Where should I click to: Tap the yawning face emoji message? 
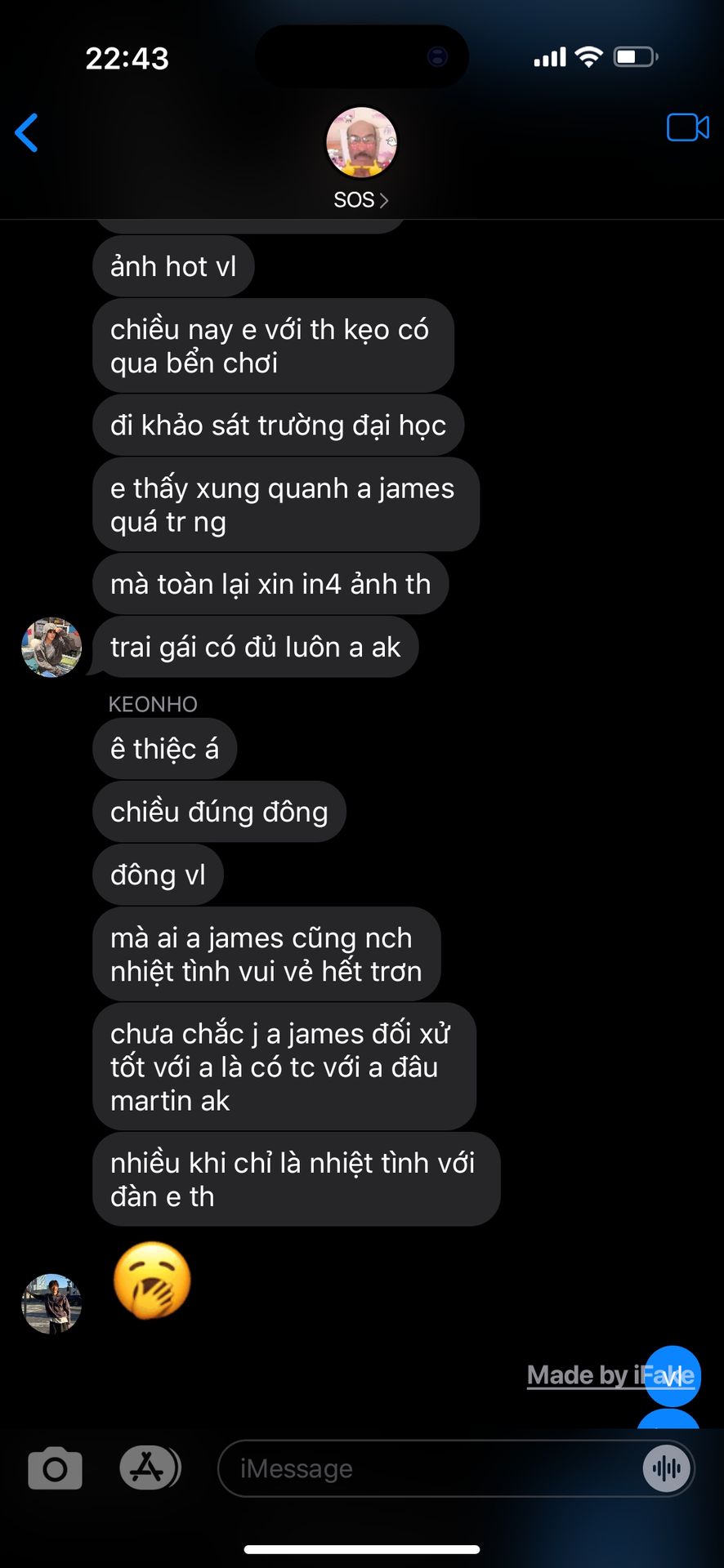point(152,1281)
